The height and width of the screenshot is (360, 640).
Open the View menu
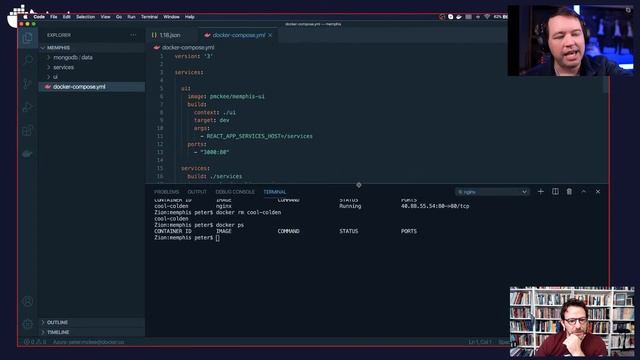click(105, 17)
